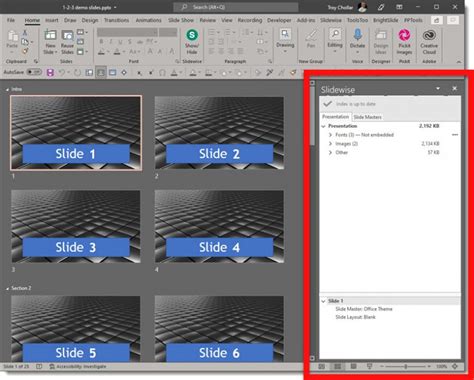Screen dimensions: 474x380
Task: Open the Reuse Slides tool
Action: [x=67, y=42]
